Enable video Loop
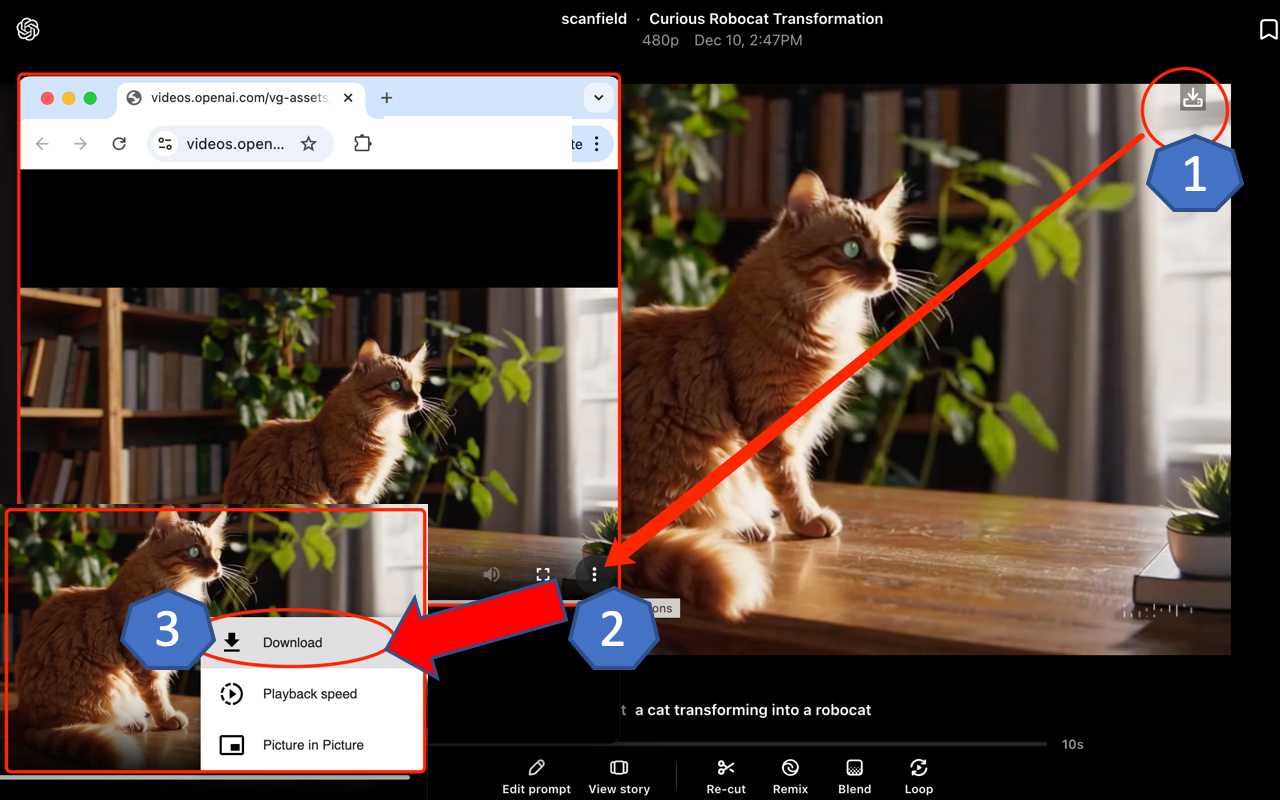The height and width of the screenshot is (800, 1280). point(918,776)
